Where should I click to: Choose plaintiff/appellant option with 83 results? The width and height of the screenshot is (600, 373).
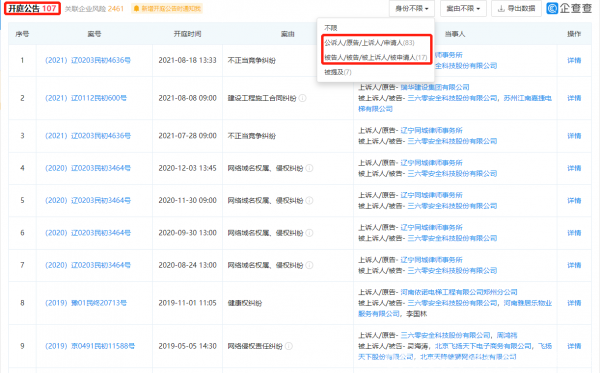(369, 43)
